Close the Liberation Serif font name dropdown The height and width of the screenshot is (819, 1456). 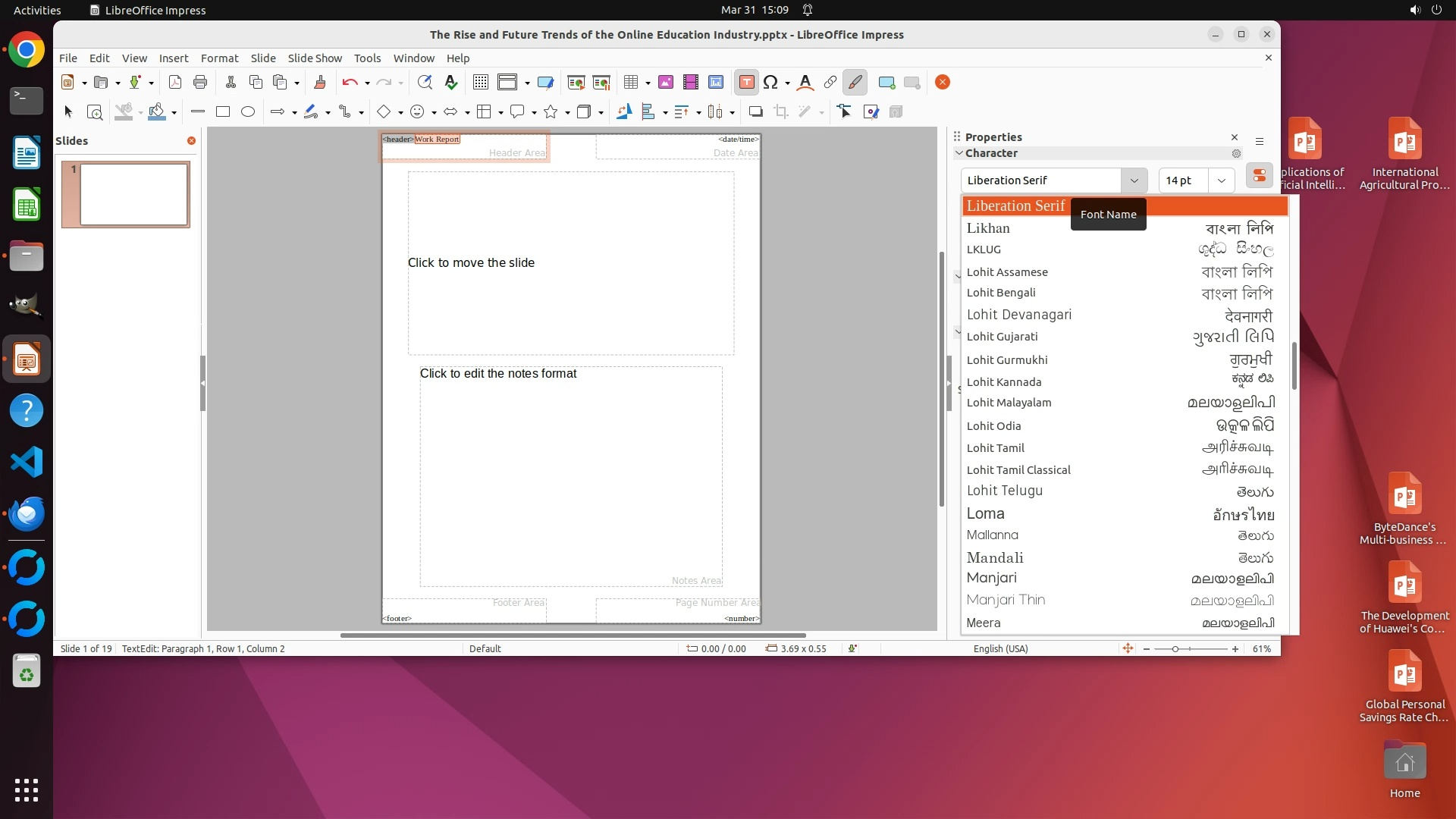(1134, 180)
